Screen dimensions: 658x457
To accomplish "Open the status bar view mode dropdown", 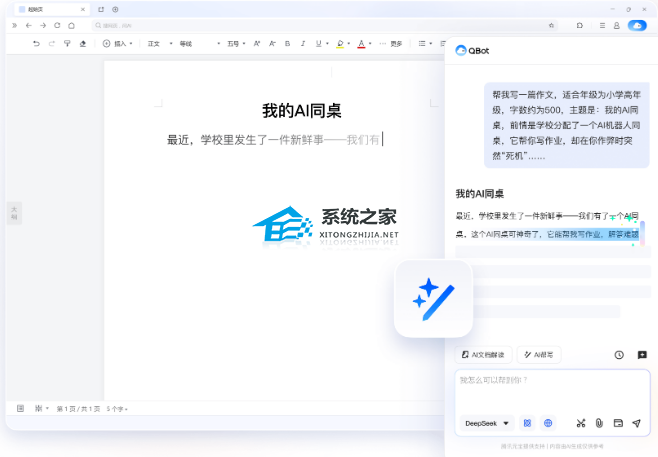I will pyautogui.click(x=42, y=408).
